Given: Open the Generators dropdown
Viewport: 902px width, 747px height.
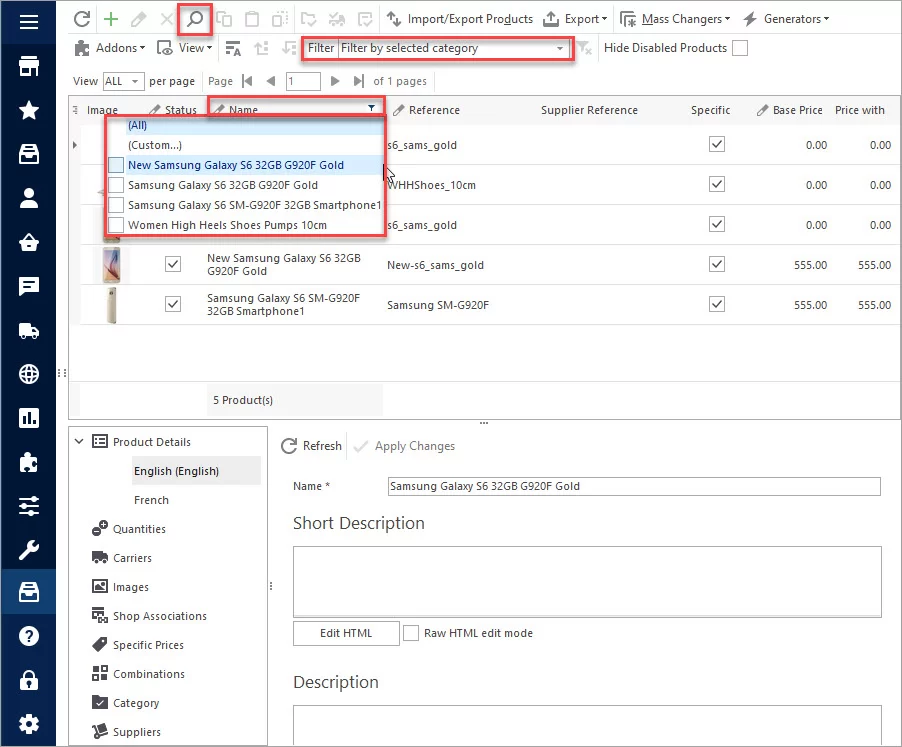Looking at the screenshot, I should click(x=786, y=19).
